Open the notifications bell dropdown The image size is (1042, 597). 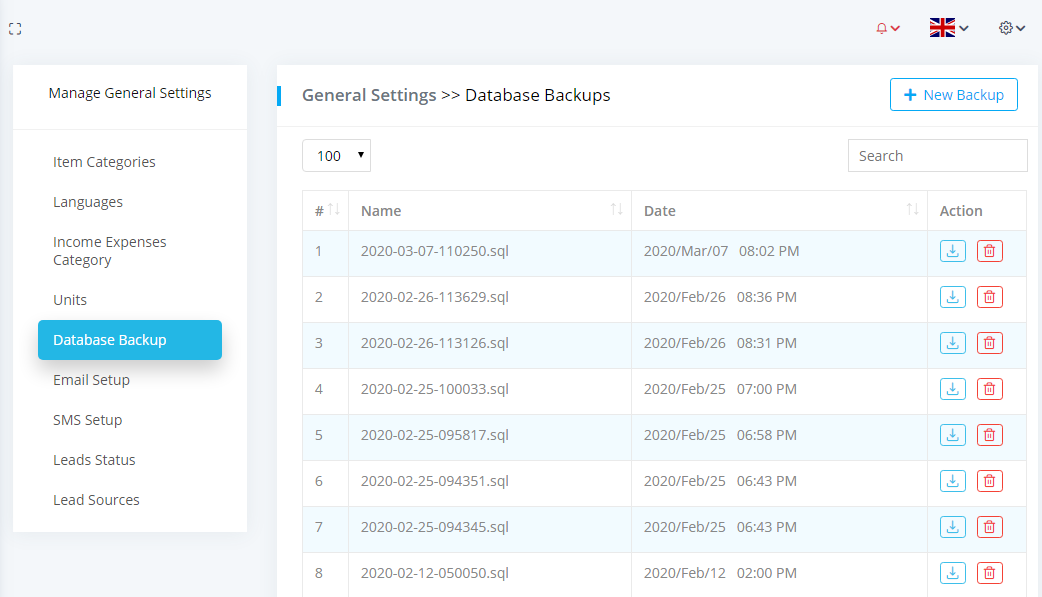tap(887, 29)
